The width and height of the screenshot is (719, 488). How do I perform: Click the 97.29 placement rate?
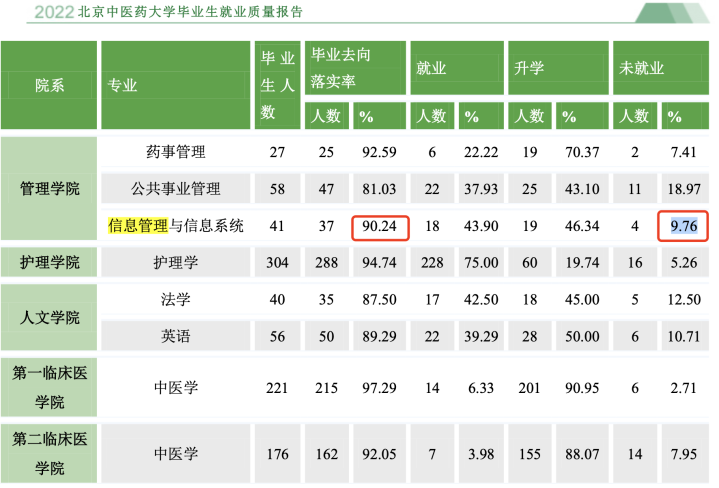(379, 388)
